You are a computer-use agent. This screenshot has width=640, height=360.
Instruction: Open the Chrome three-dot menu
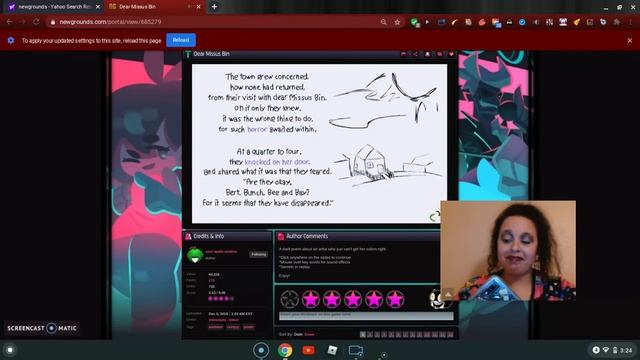[631, 22]
